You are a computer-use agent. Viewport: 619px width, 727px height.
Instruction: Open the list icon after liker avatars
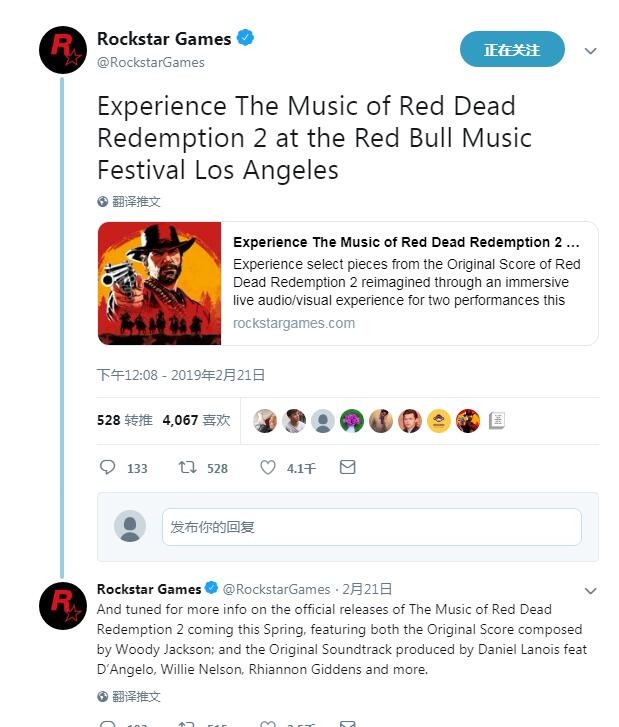coord(497,421)
